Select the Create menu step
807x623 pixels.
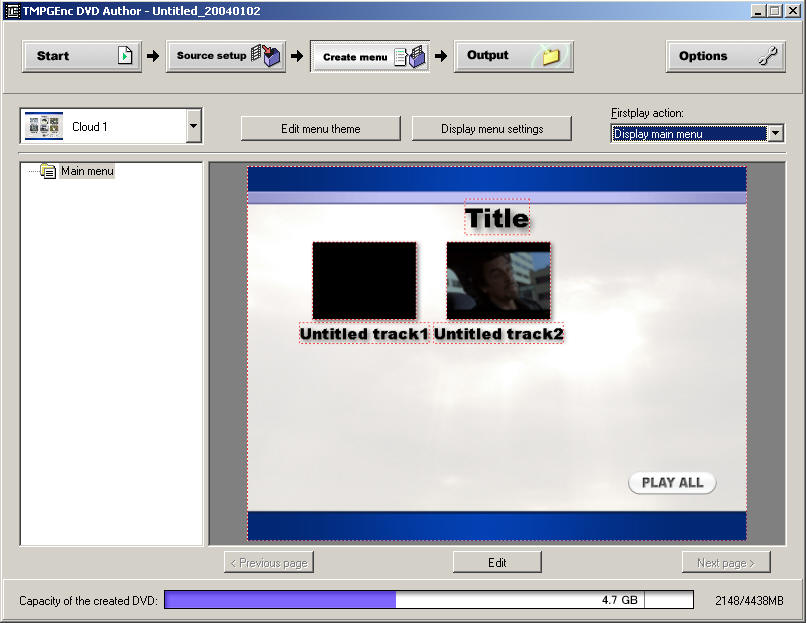point(370,57)
